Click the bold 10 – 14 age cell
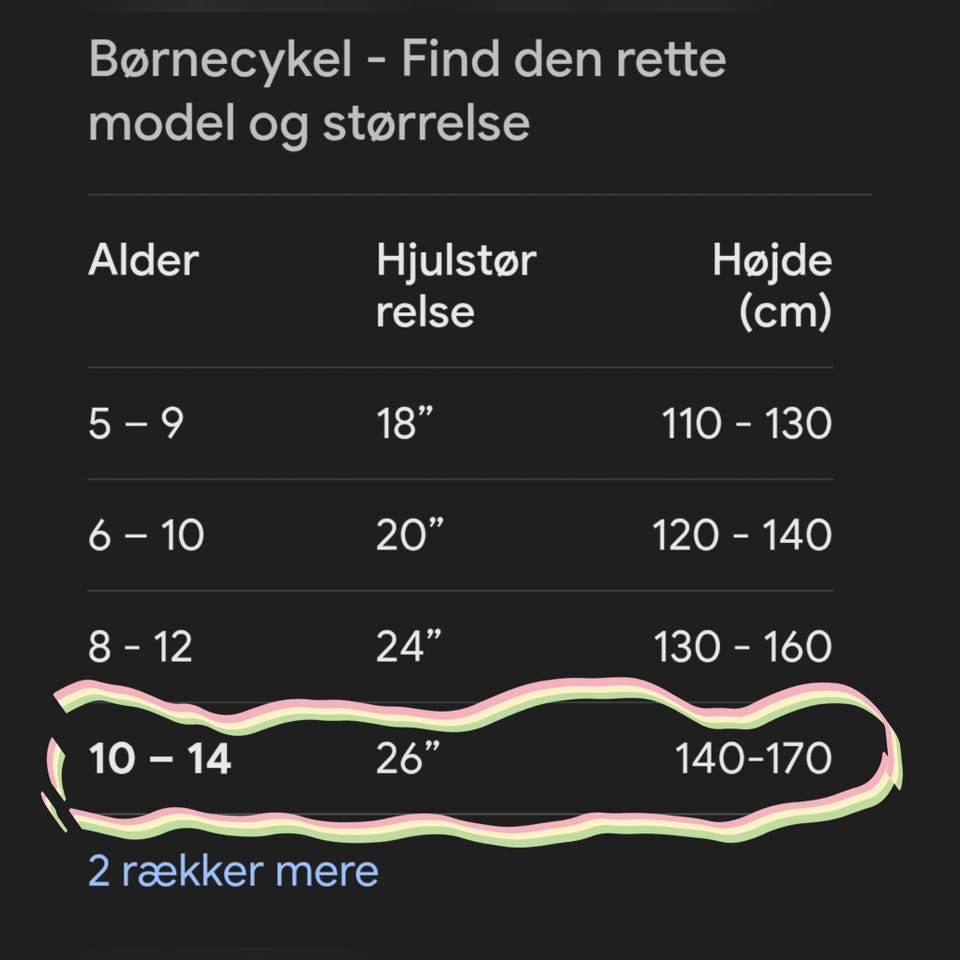This screenshot has height=960, width=960. tap(160, 759)
